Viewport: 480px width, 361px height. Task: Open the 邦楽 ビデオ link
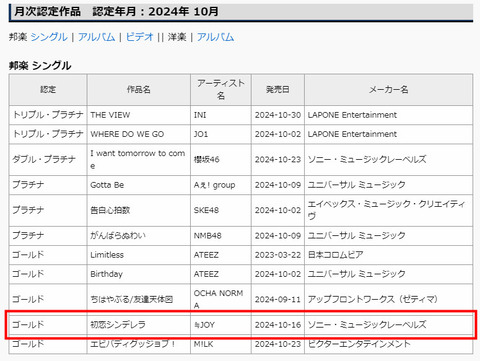click(140, 37)
